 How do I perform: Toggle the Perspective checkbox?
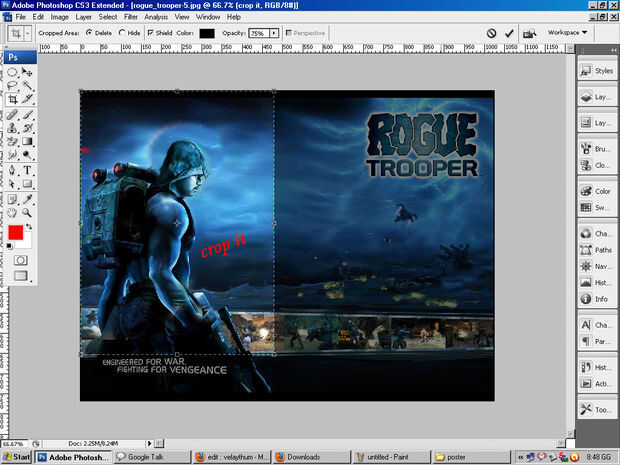point(289,33)
